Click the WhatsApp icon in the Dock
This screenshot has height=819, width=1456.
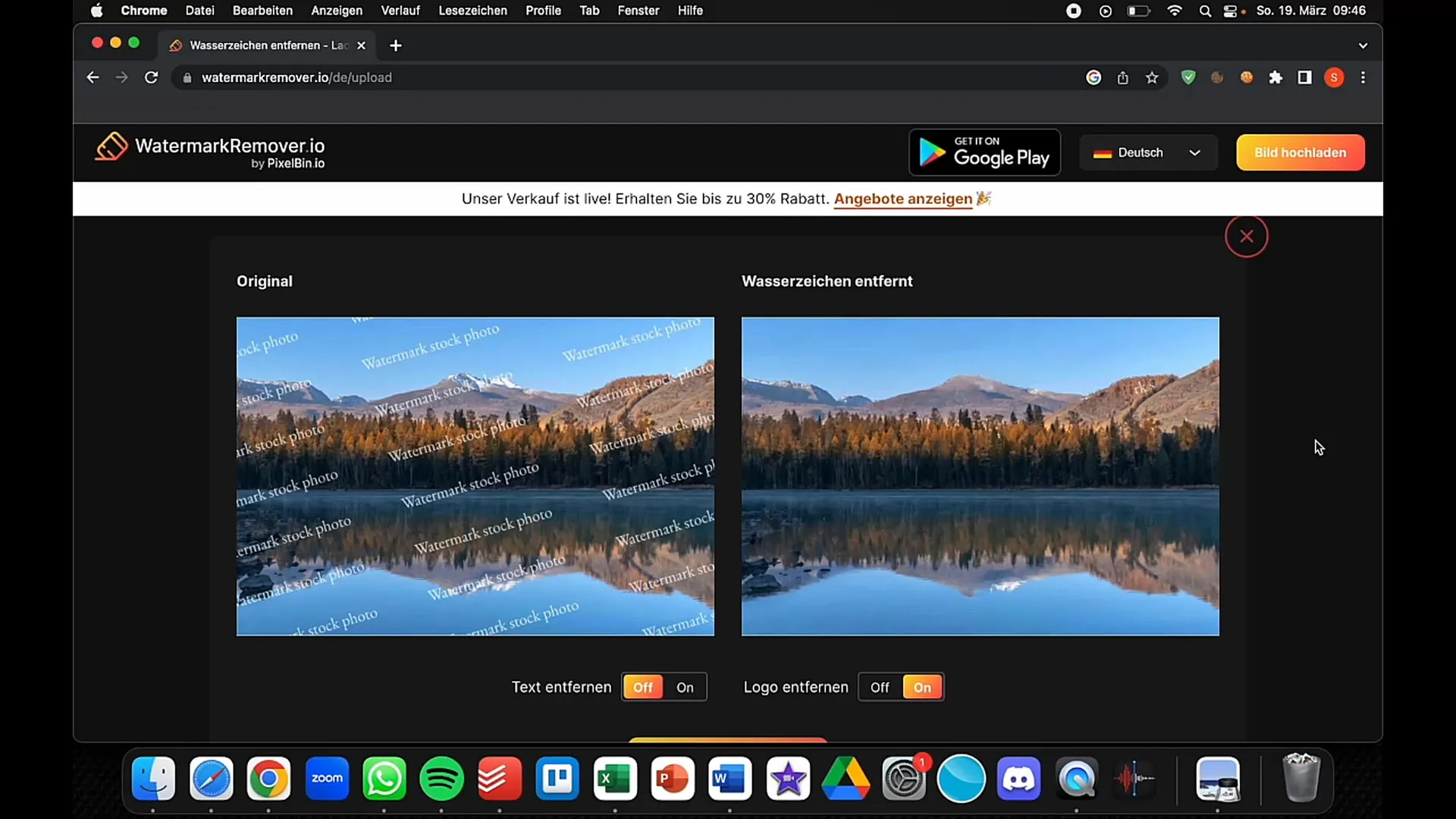coord(384,778)
